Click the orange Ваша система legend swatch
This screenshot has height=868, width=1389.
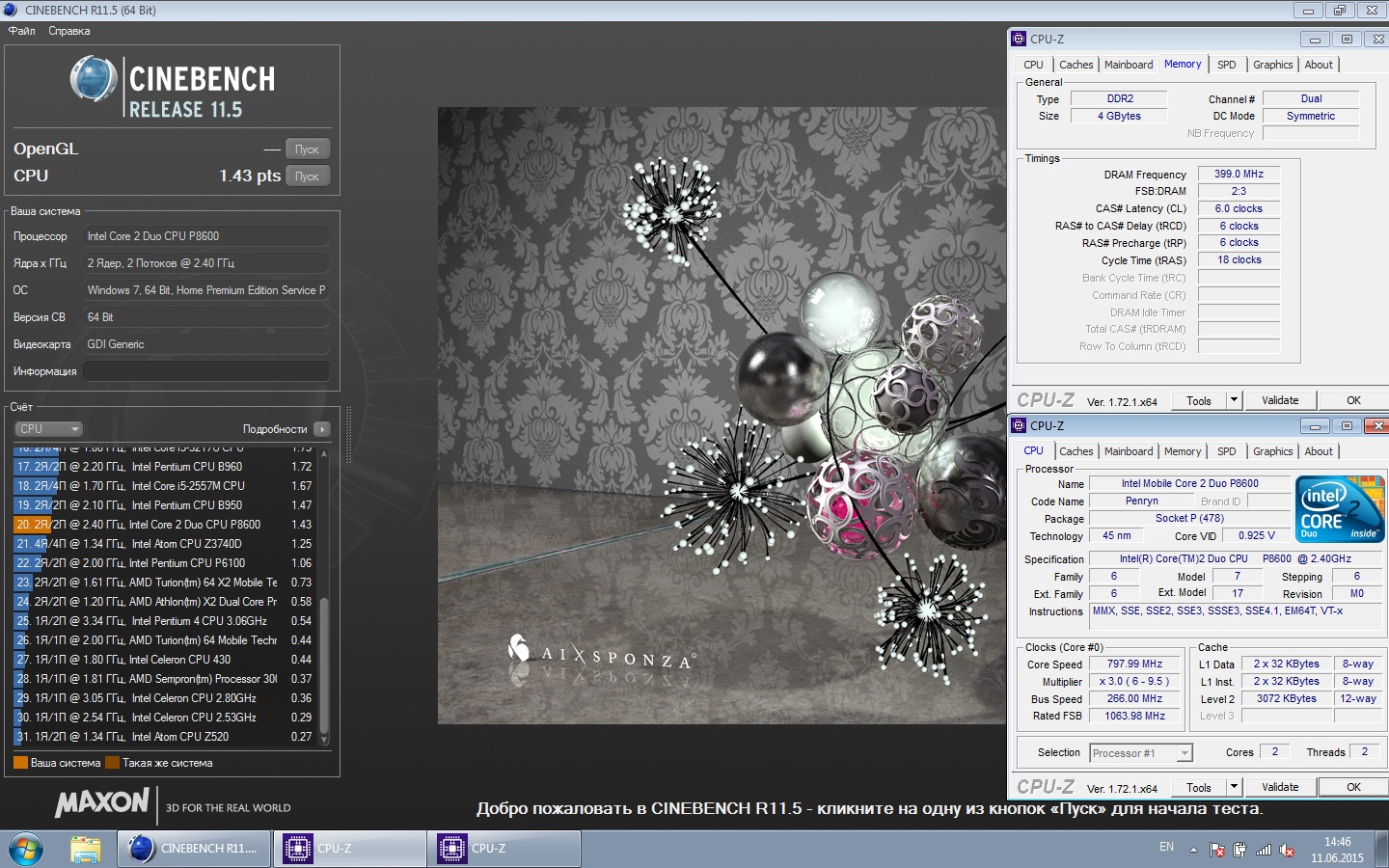tap(20, 763)
